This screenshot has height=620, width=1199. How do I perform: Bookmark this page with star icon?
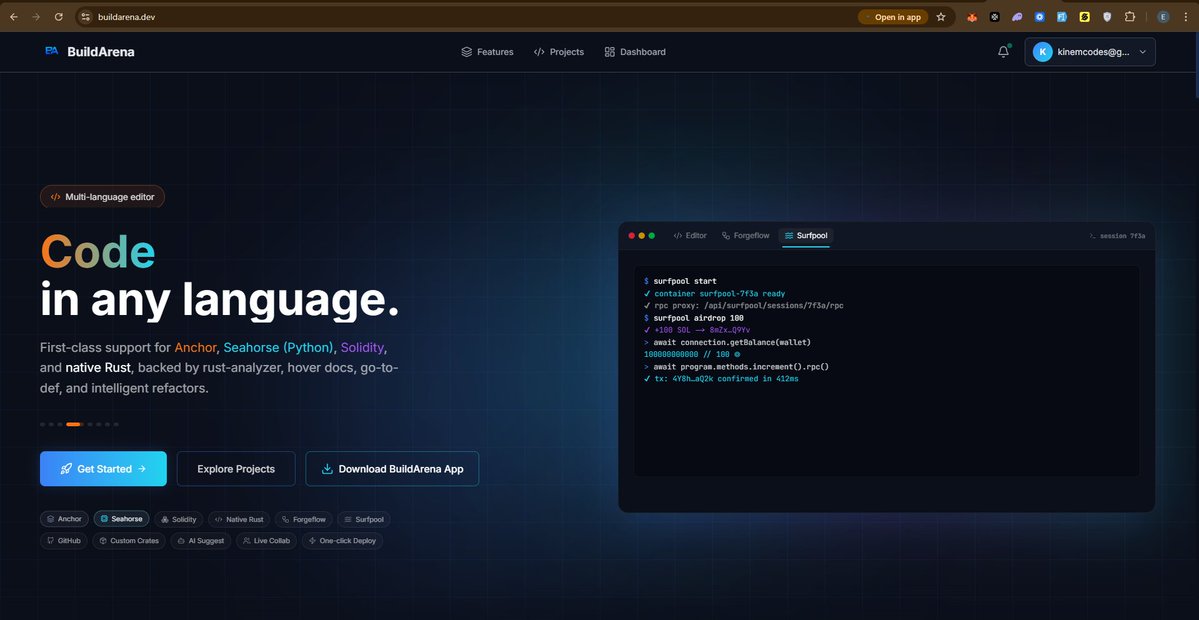click(941, 17)
